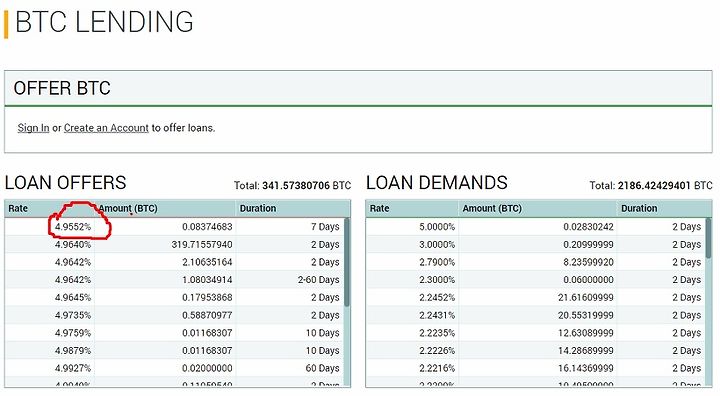Click the Loan Offers total 341.57380706
Screen dimensions: 720x396
296,186
